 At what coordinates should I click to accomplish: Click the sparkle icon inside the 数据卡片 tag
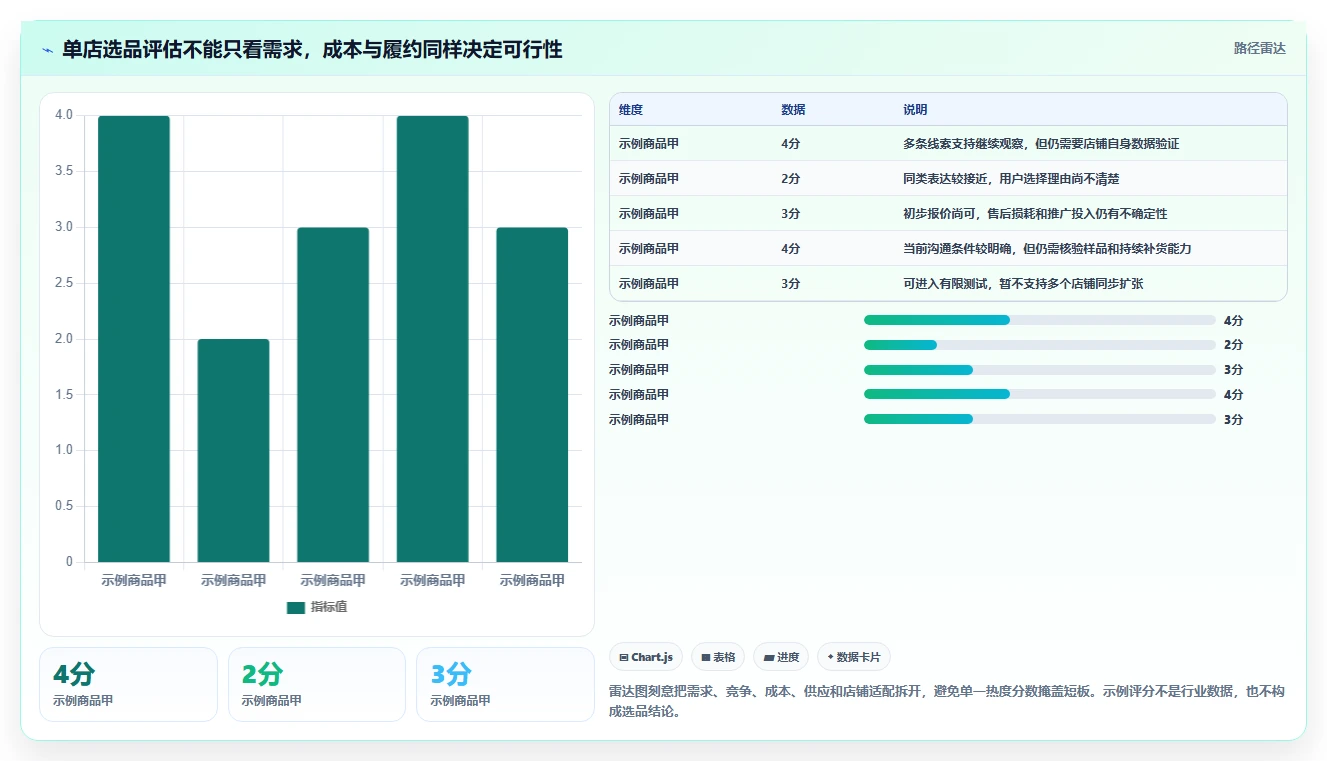(x=831, y=658)
